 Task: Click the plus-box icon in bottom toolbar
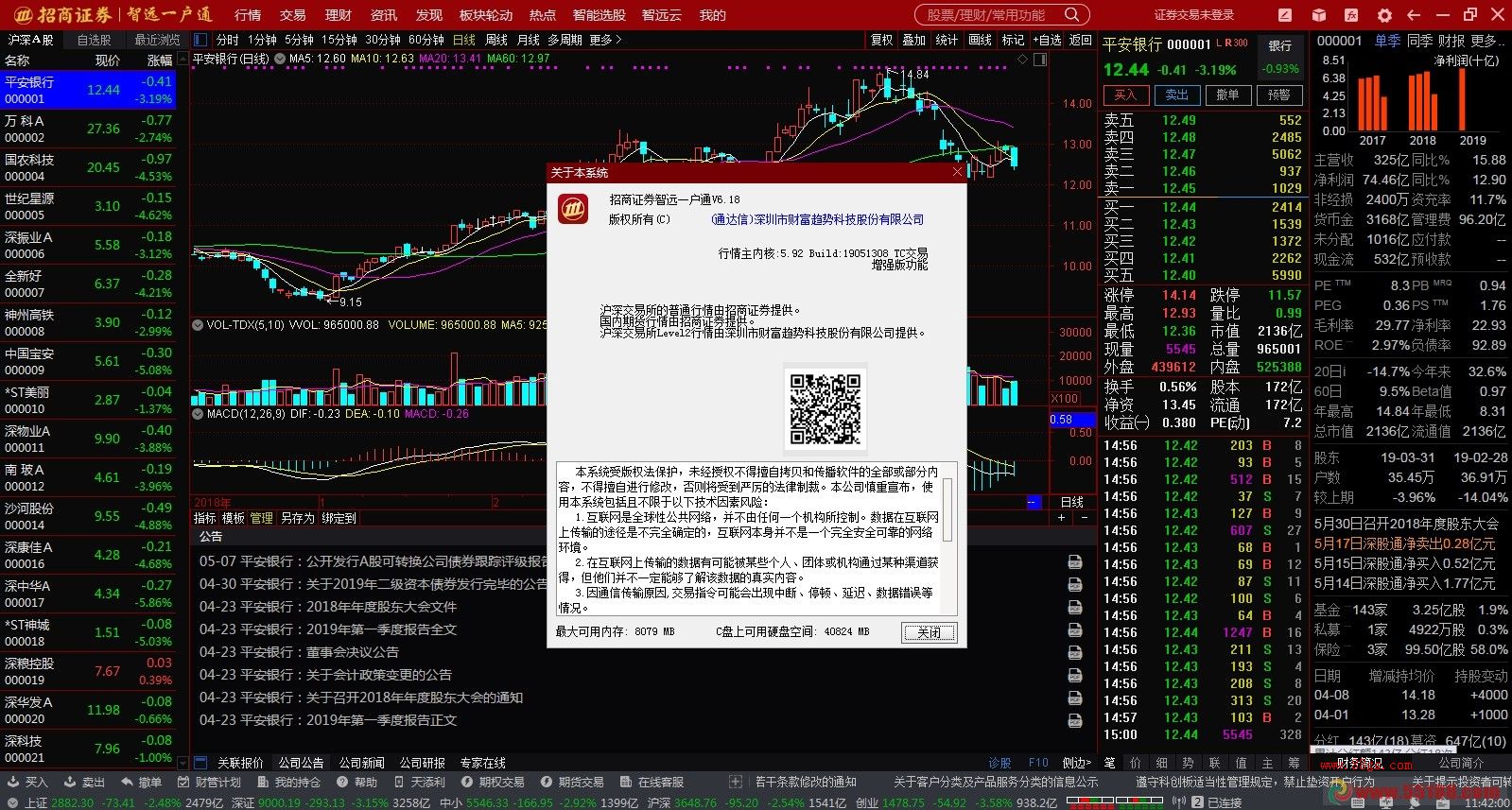[736, 782]
